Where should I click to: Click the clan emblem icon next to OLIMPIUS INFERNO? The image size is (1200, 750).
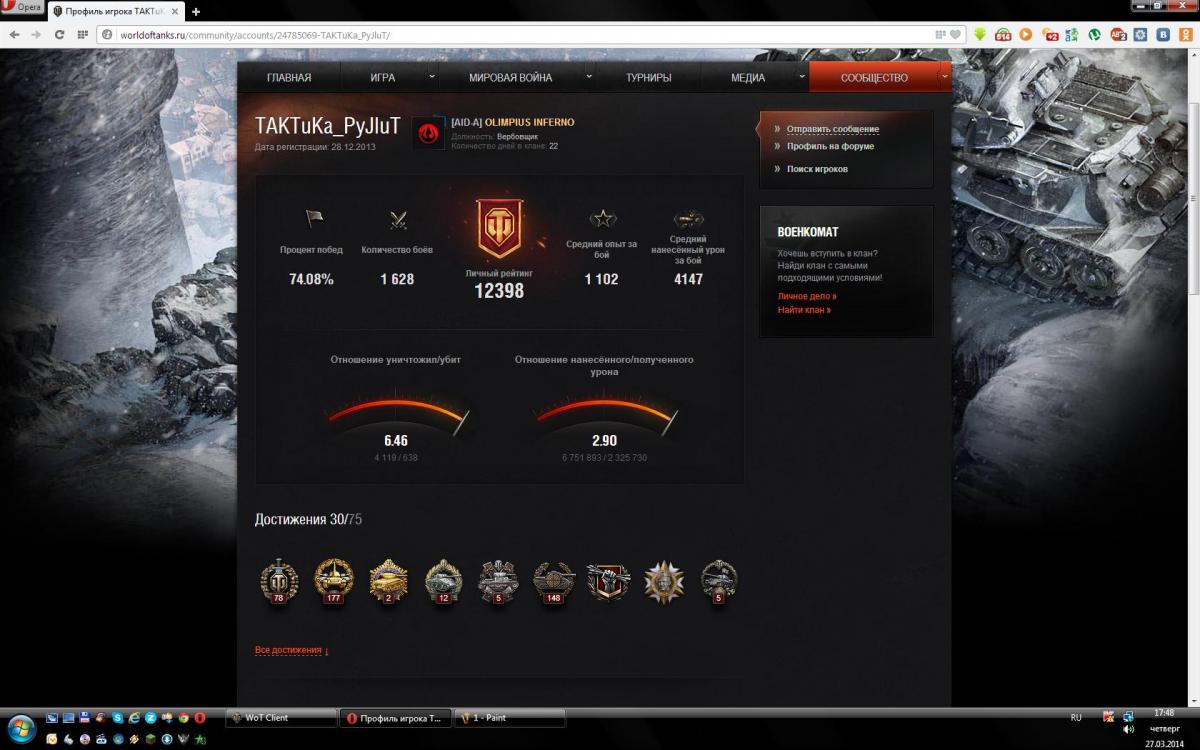tap(429, 133)
